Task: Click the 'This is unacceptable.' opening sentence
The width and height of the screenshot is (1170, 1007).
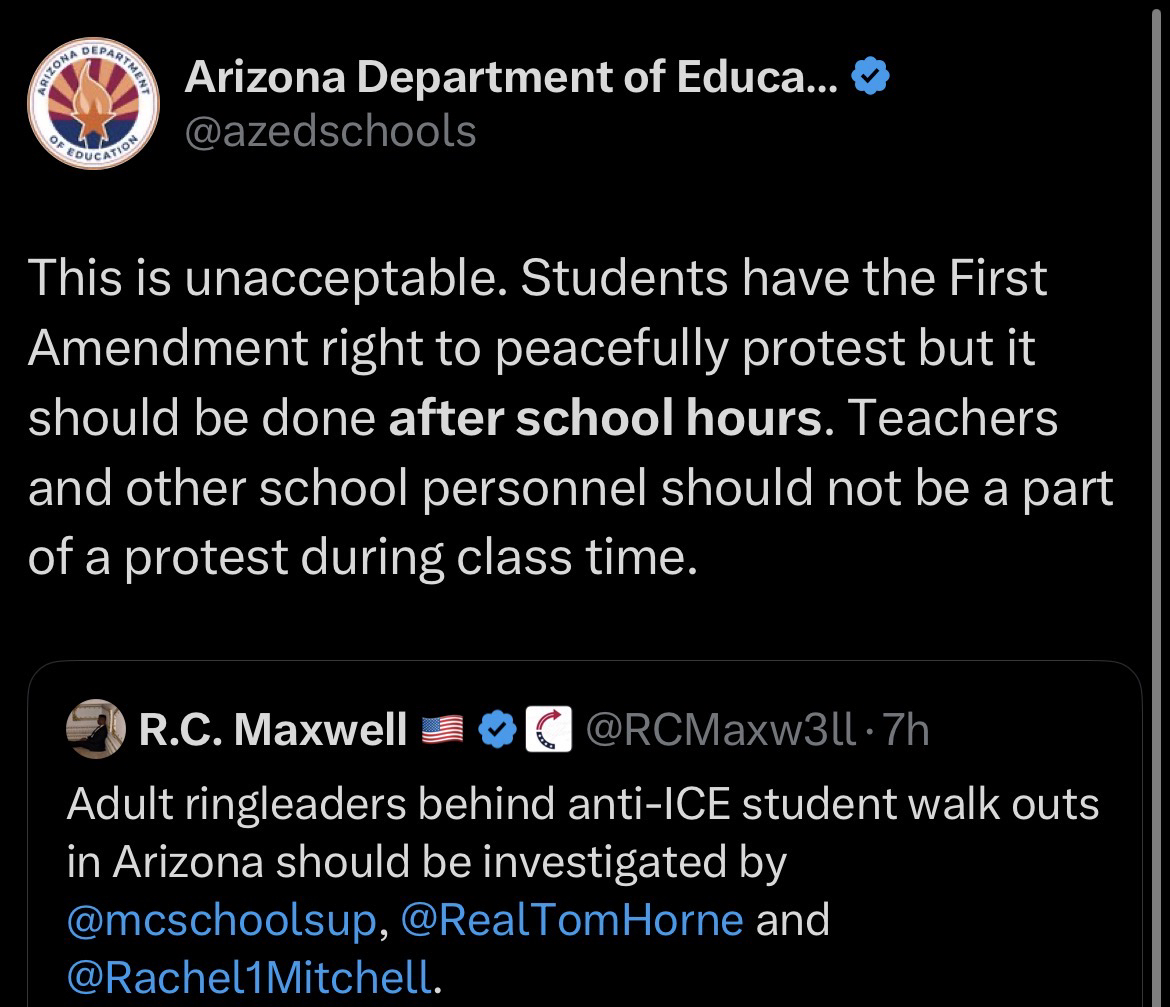Action: 267,277
